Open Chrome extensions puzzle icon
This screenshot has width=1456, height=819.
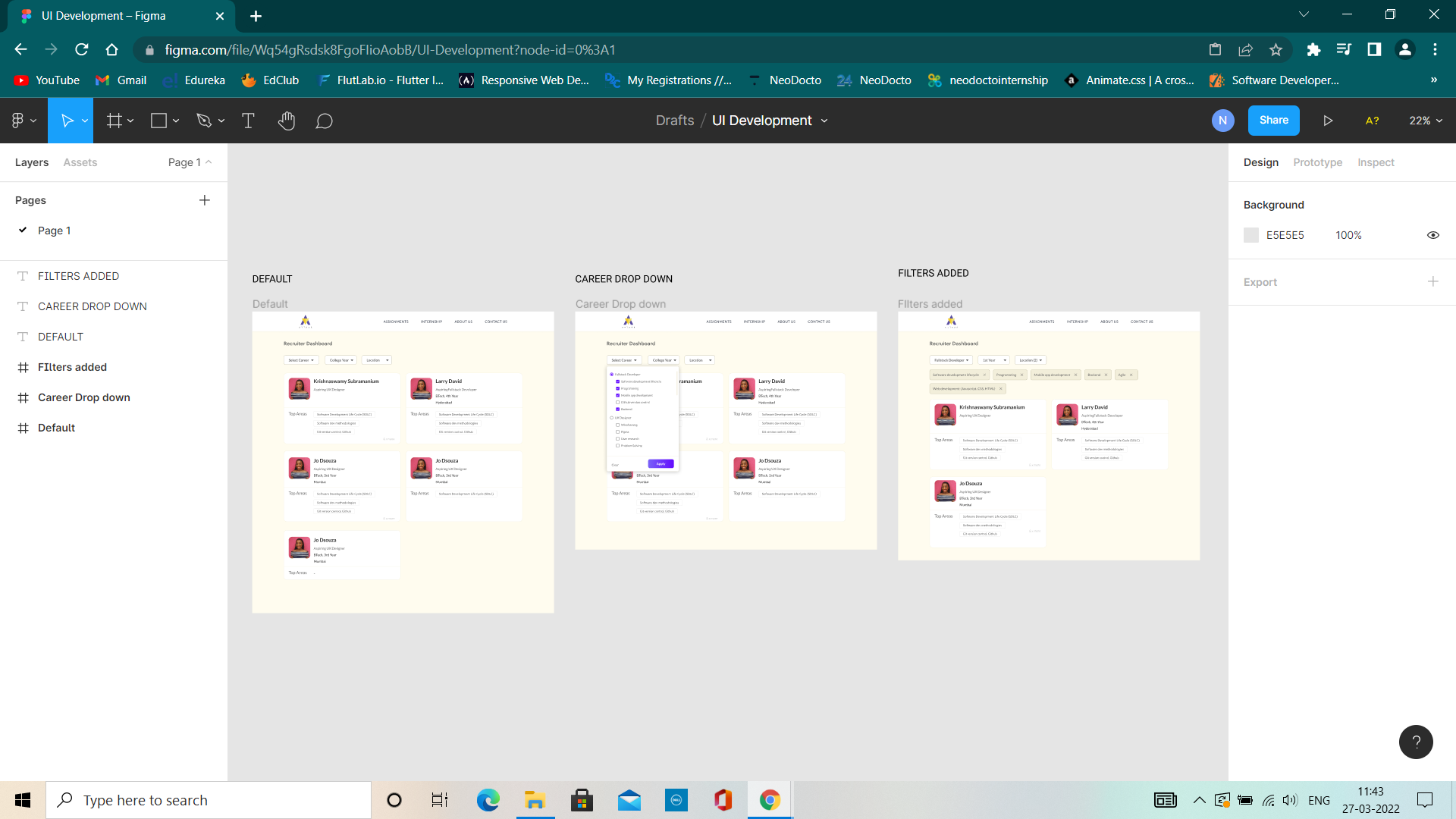pyautogui.click(x=1313, y=49)
